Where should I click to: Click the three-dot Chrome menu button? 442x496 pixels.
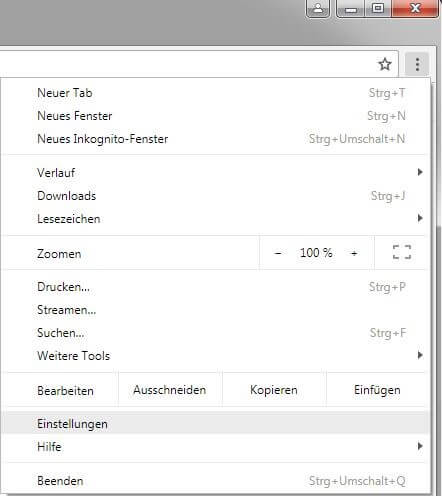tap(417, 64)
